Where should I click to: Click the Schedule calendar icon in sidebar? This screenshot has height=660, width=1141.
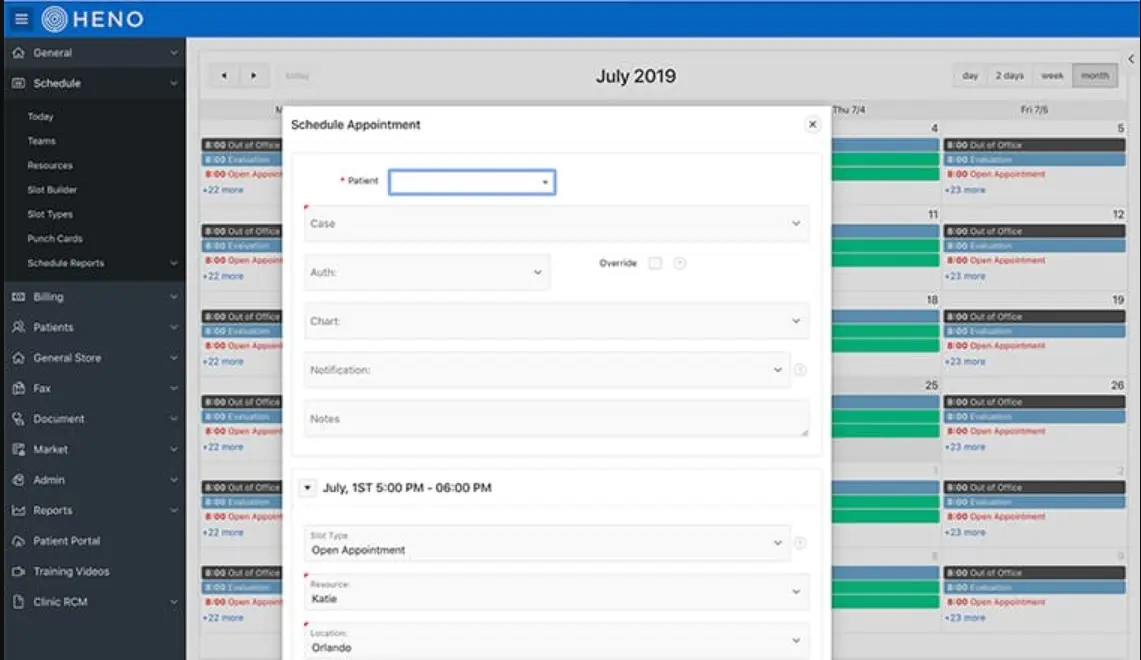coord(20,84)
